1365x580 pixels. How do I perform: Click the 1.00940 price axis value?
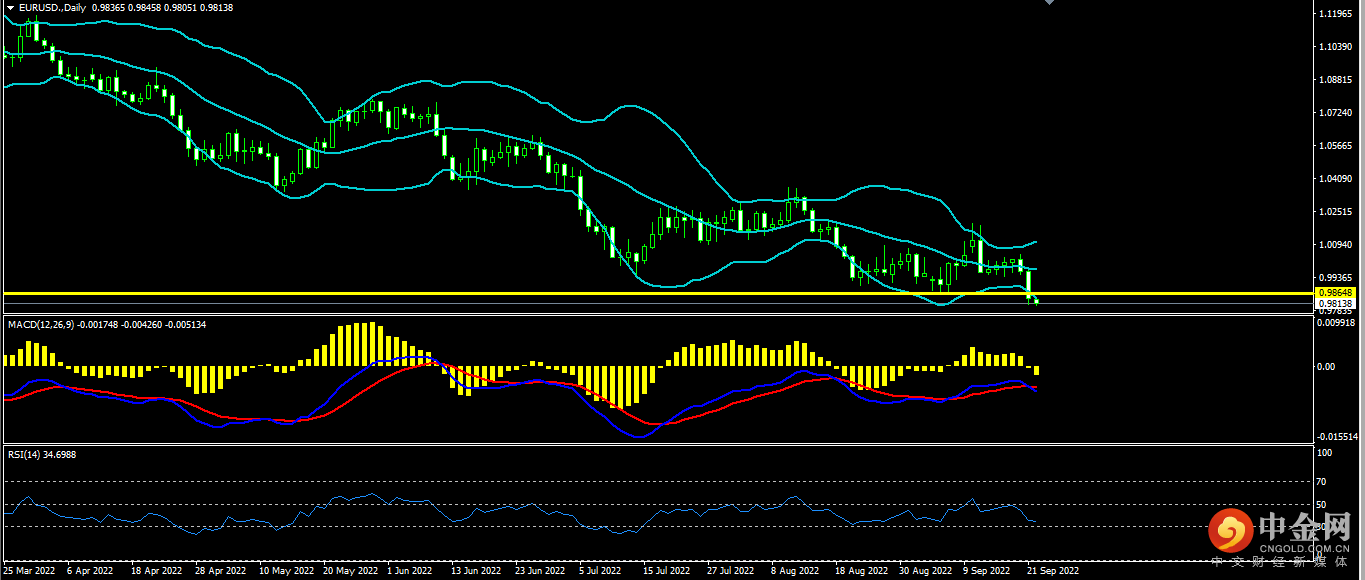tap(1336, 245)
